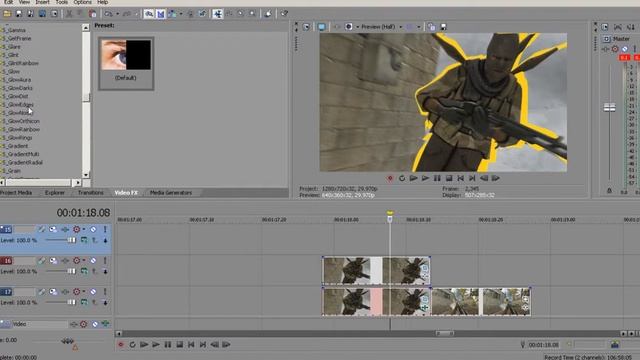Solo track 15
This screenshot has height=360, width=640.
coord(105,229)
